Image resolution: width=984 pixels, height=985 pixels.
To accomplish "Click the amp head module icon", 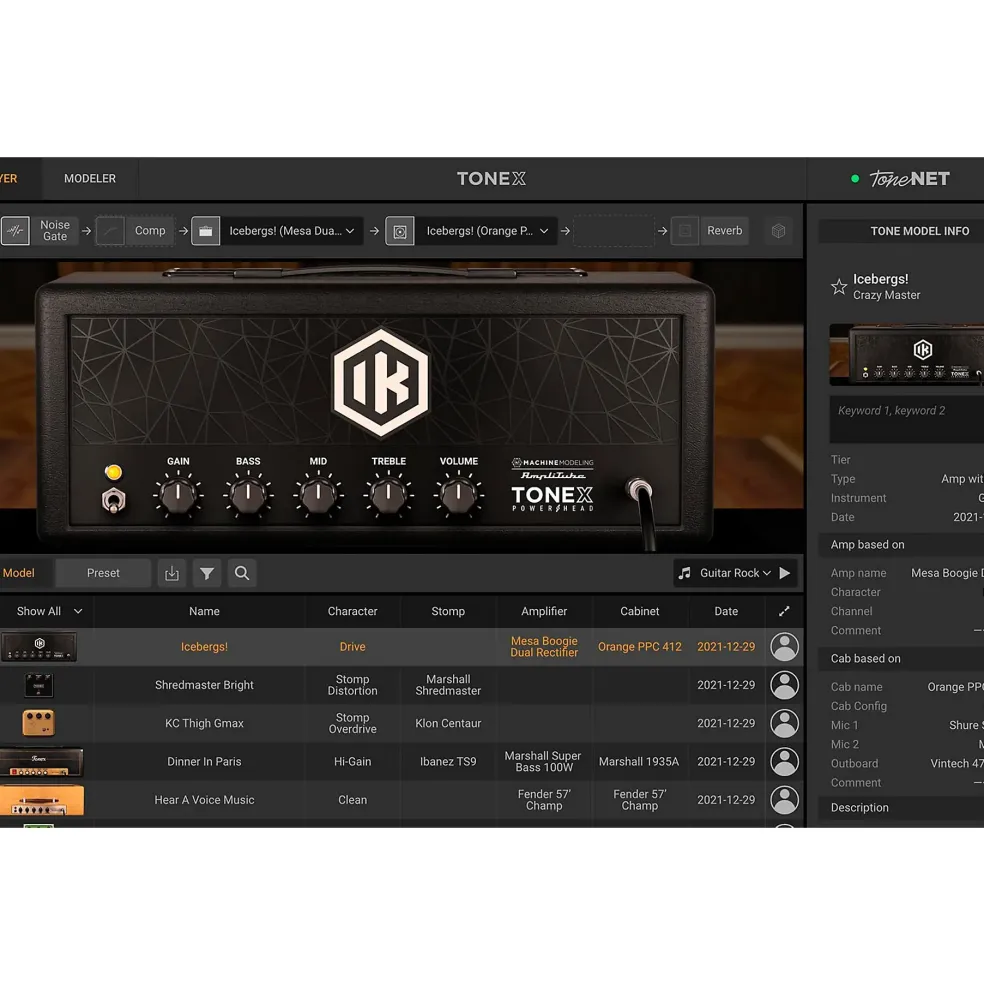I will (205, 231).
